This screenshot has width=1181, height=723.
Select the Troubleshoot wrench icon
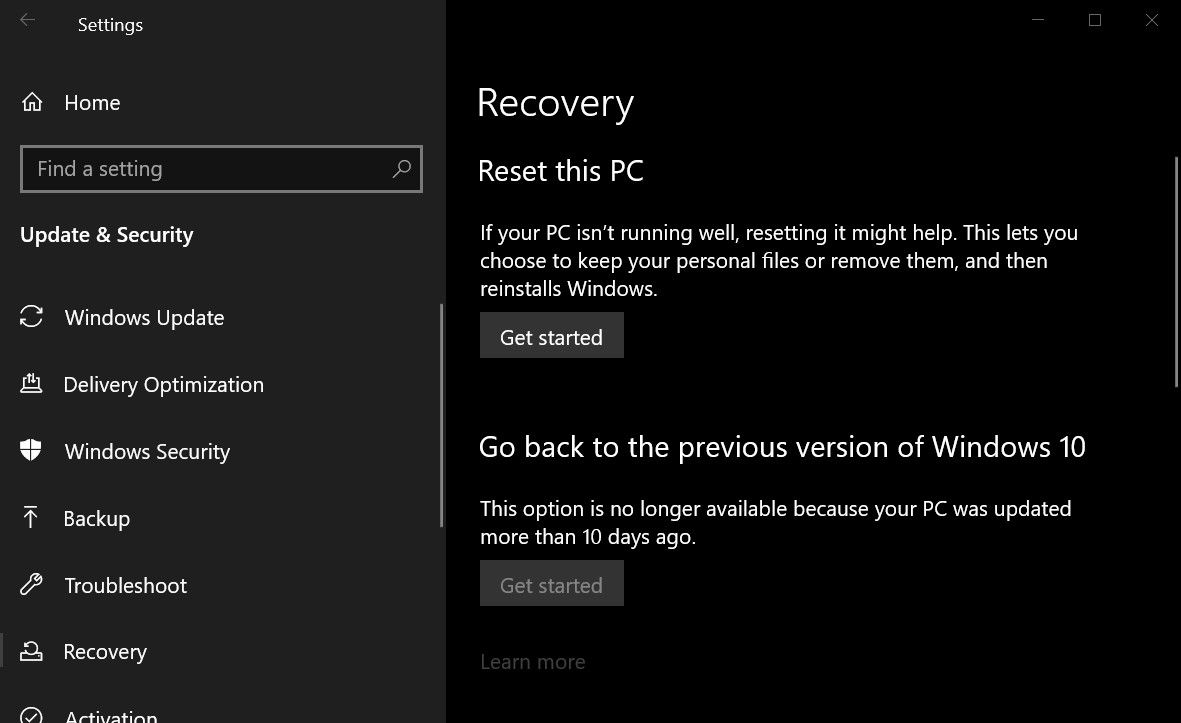31,585
